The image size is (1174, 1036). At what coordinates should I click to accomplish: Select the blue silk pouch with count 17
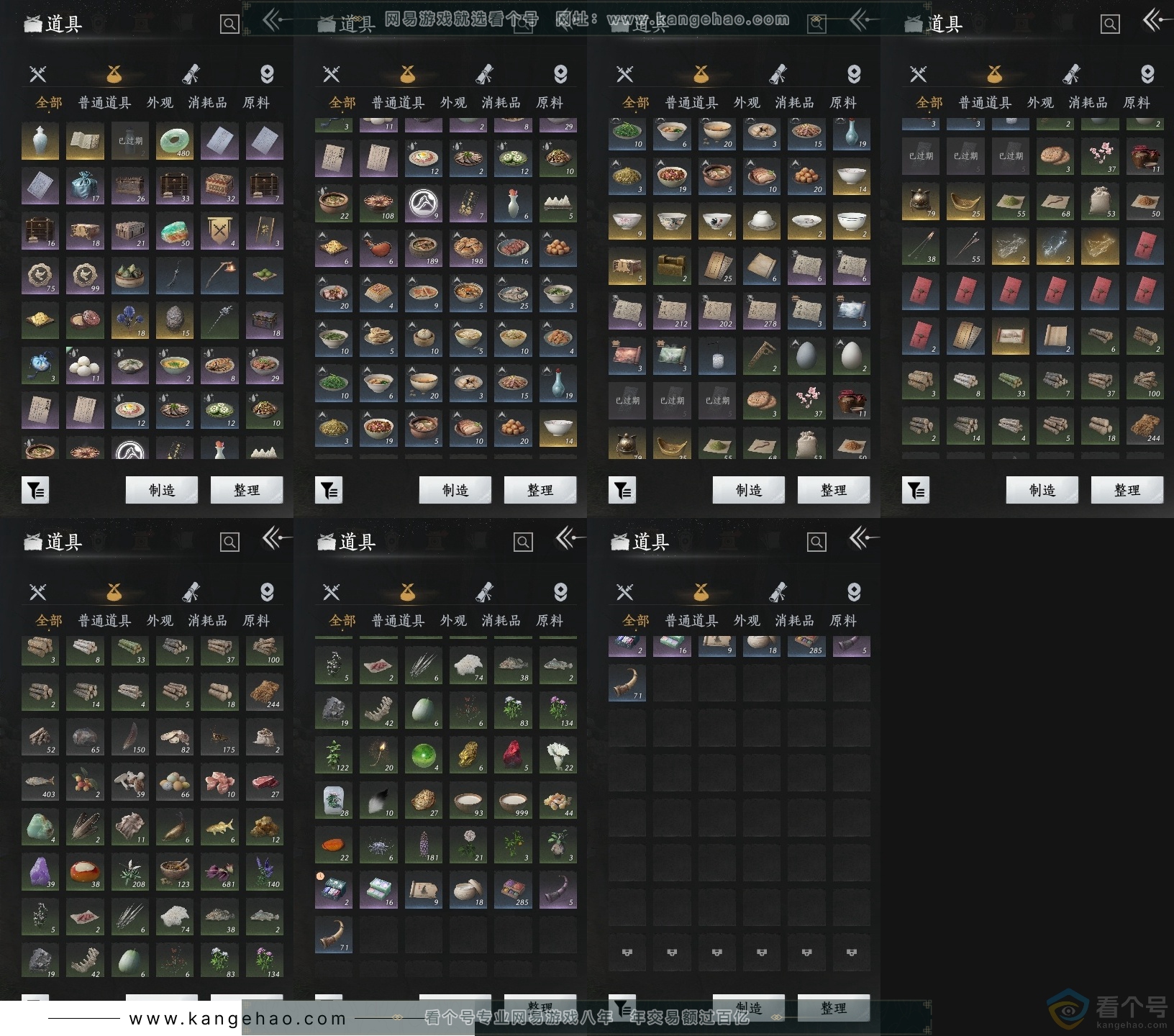click(x=85, y=186)
